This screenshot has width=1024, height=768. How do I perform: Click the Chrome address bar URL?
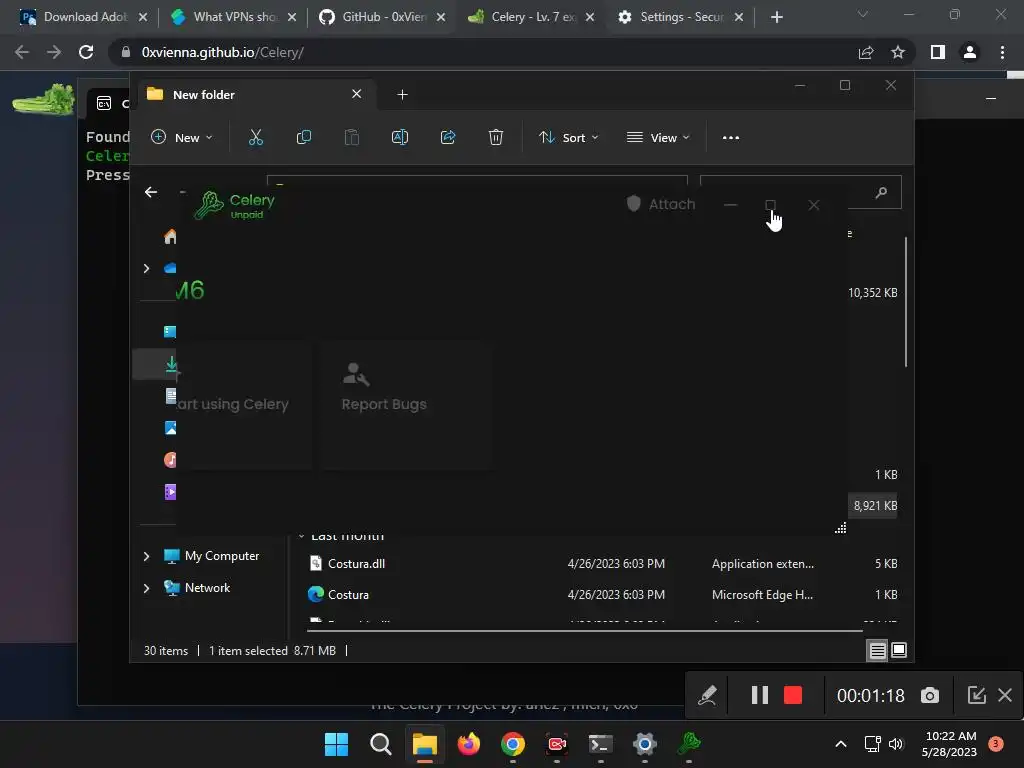click(x=223, y=52)
